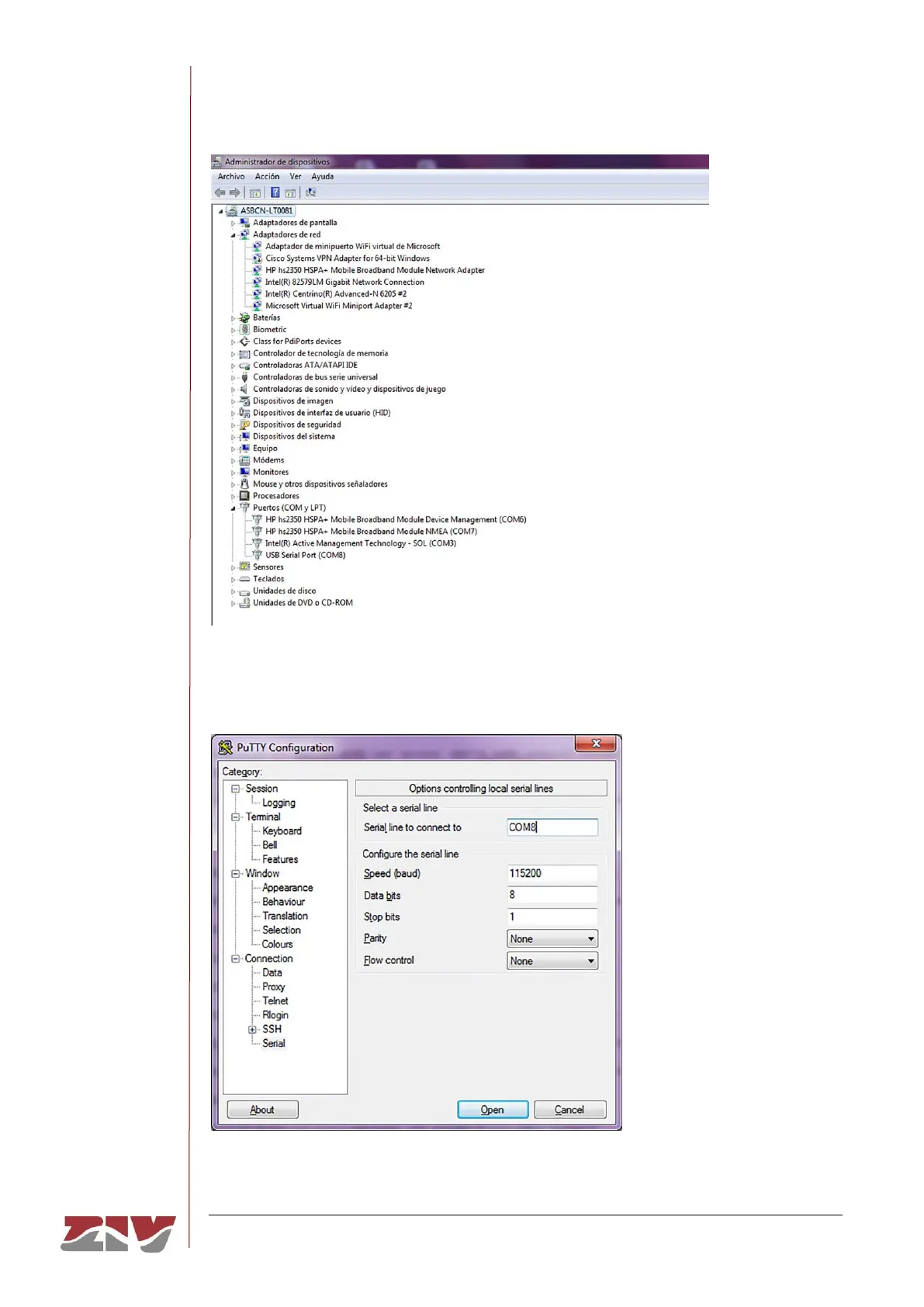Click the Back arrow in Device Manager toolbar
Viewport: 924px width, 1307px height.
pos(220,192)
